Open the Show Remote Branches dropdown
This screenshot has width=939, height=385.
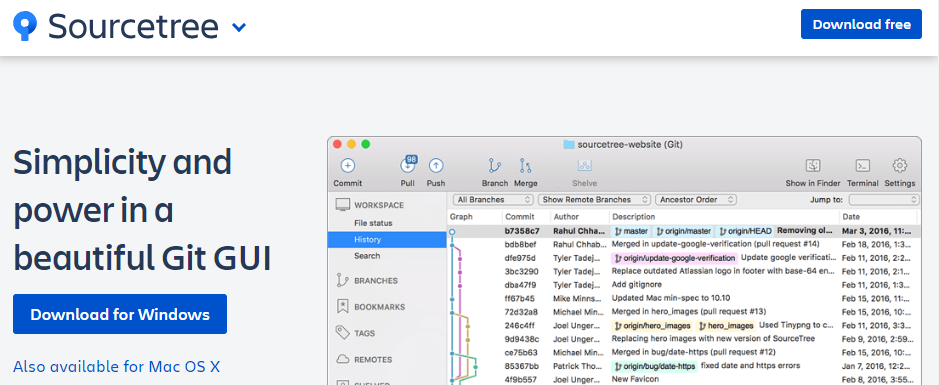pos(595,200)
